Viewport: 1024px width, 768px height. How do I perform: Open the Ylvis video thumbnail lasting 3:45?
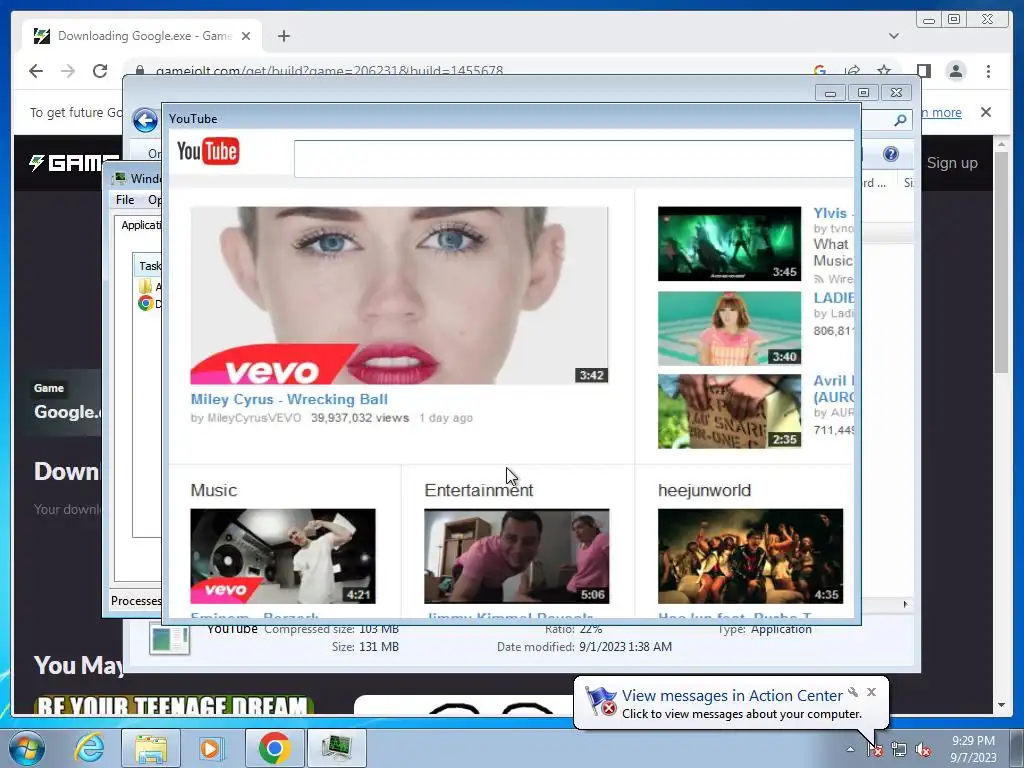pos(729,244)
